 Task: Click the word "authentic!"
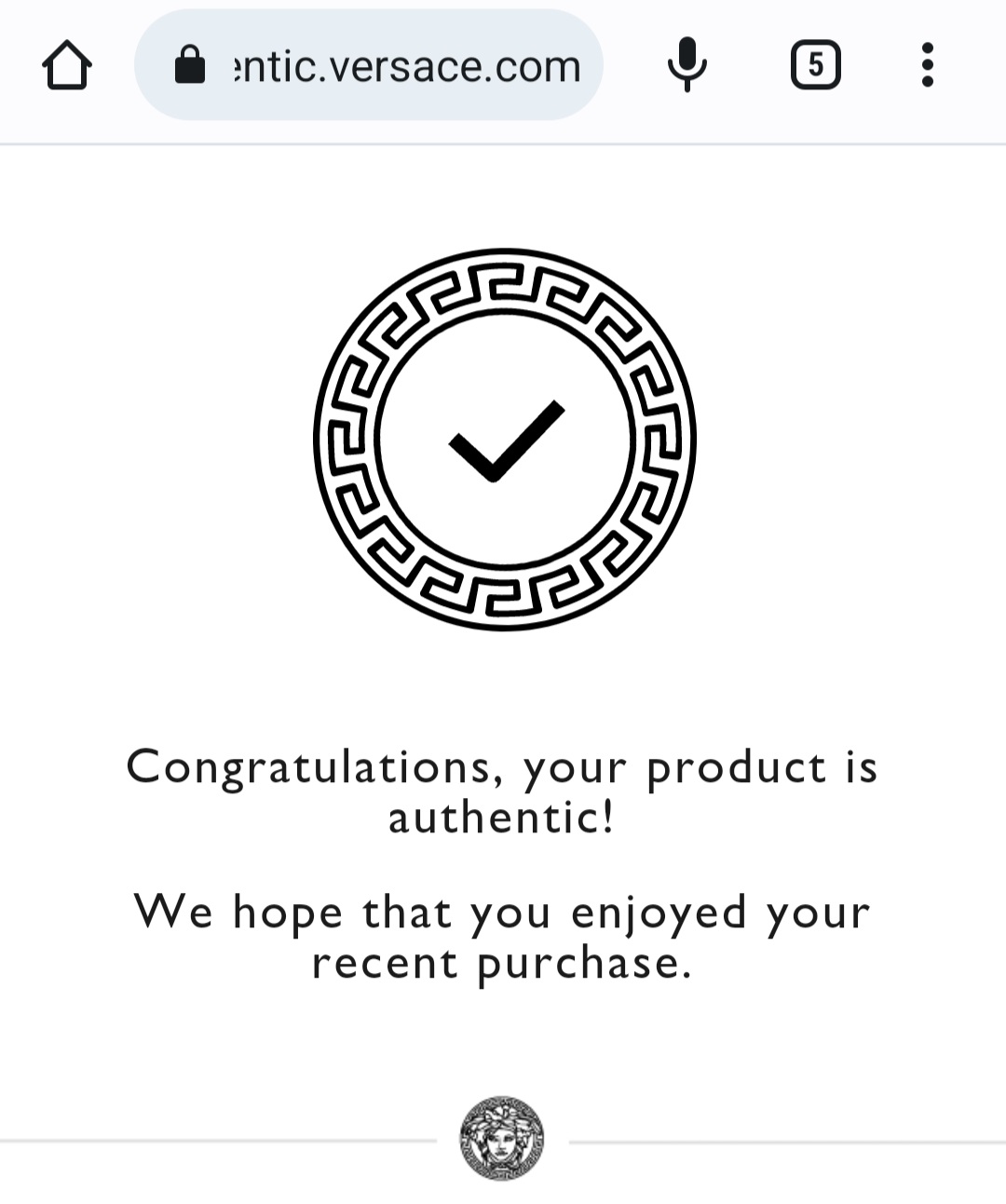[501, 818]
